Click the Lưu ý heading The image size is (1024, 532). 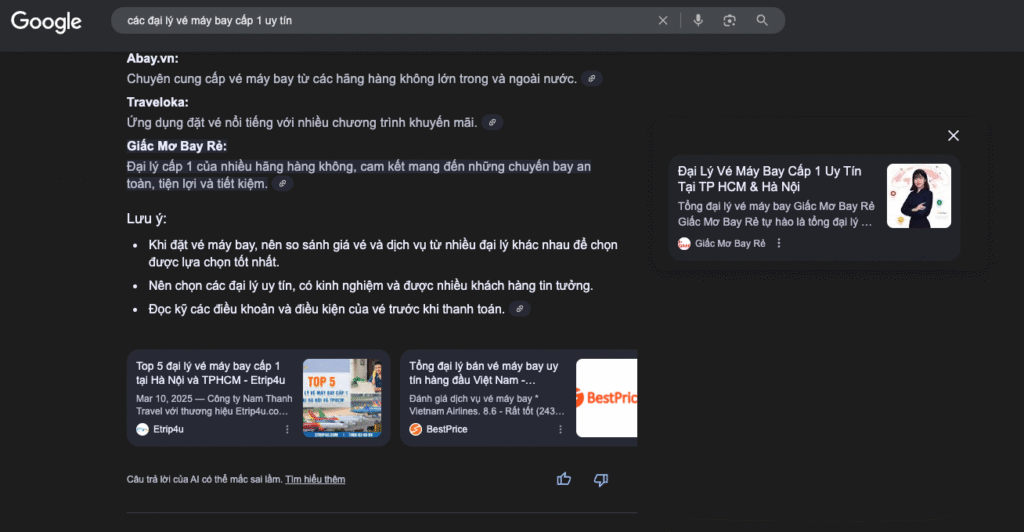coord(146,219)
